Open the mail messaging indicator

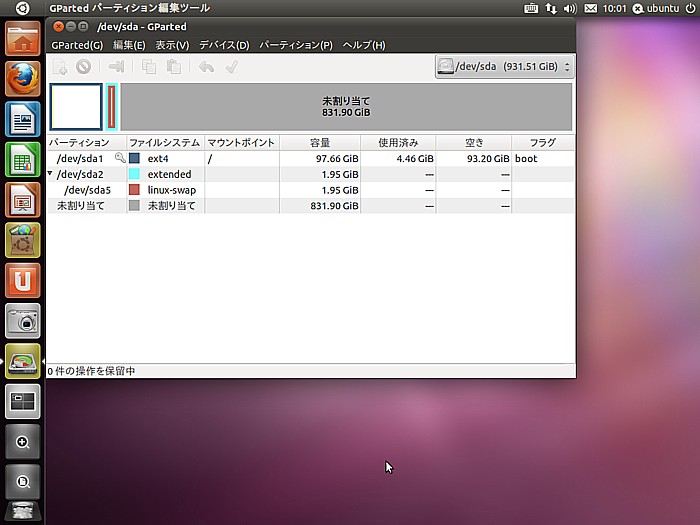point(591,8)
